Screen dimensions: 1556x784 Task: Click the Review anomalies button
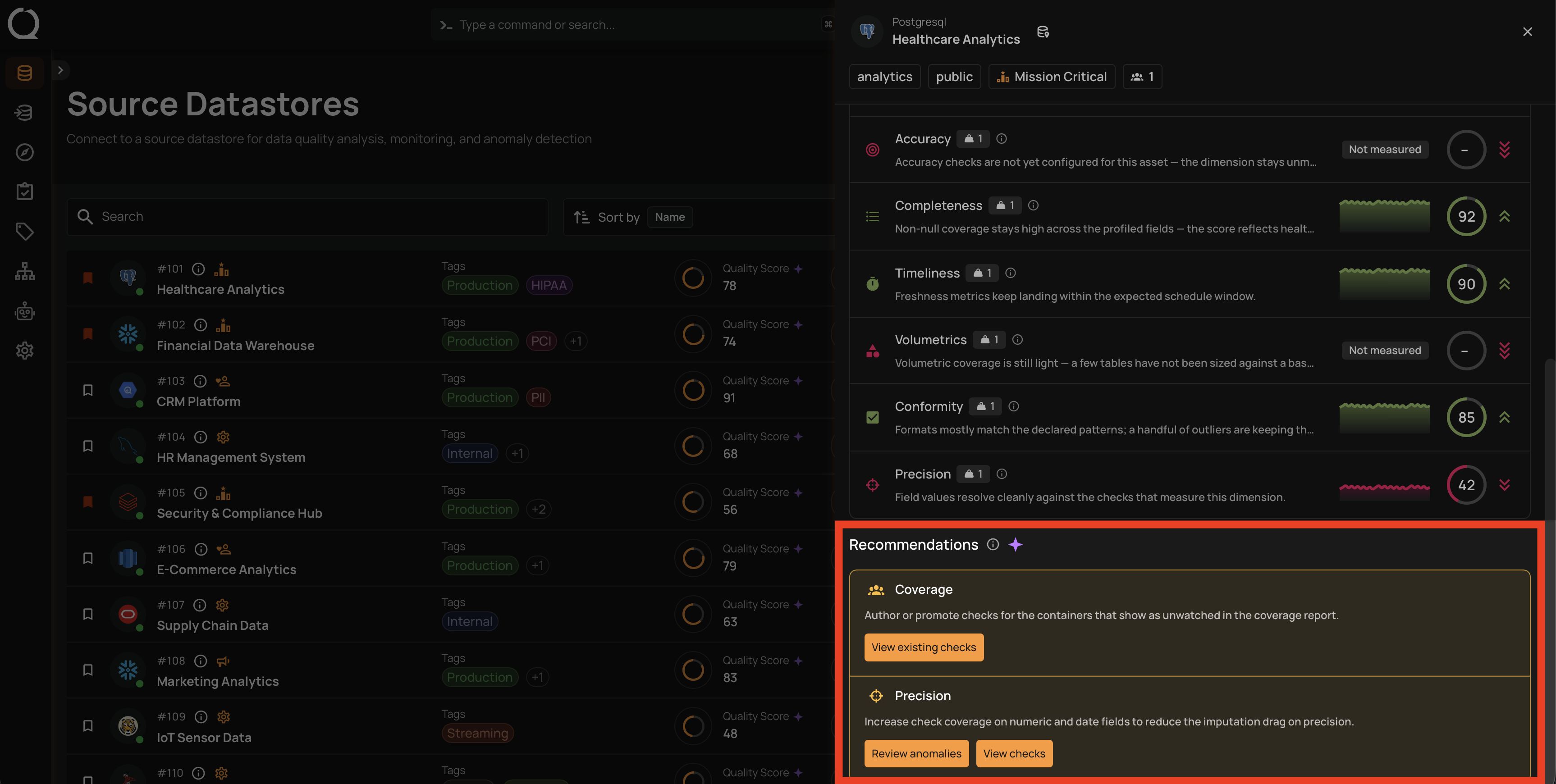[x=916, y=754]
